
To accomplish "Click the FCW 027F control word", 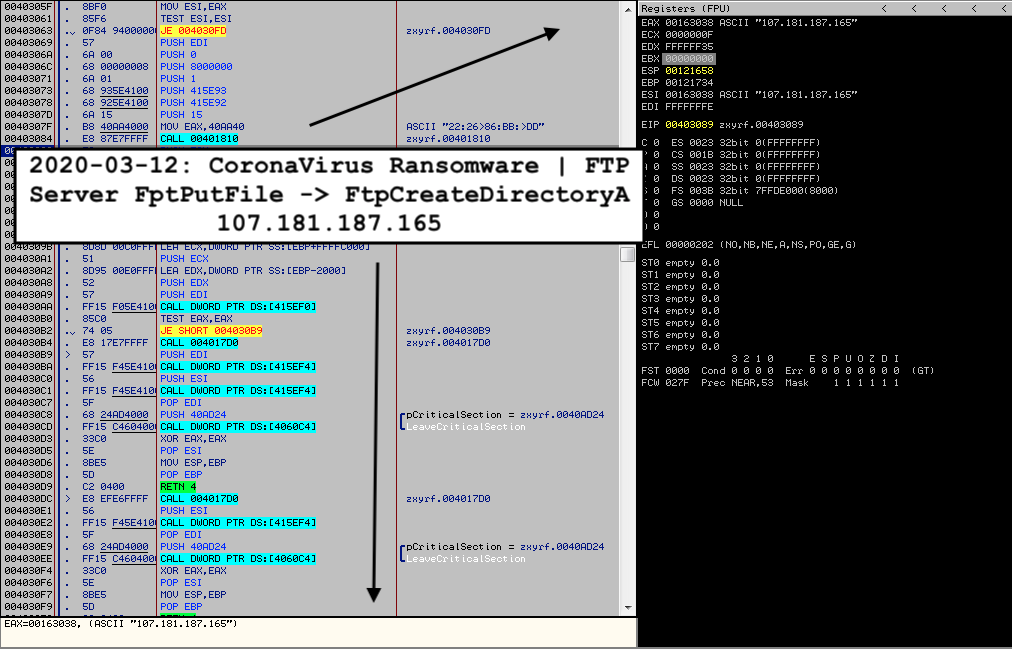I will point(665,383).
